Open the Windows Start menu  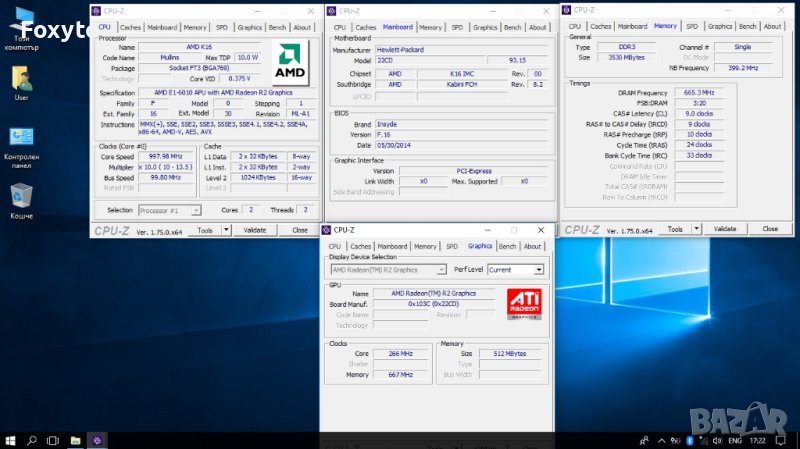(x=10, y=440)
